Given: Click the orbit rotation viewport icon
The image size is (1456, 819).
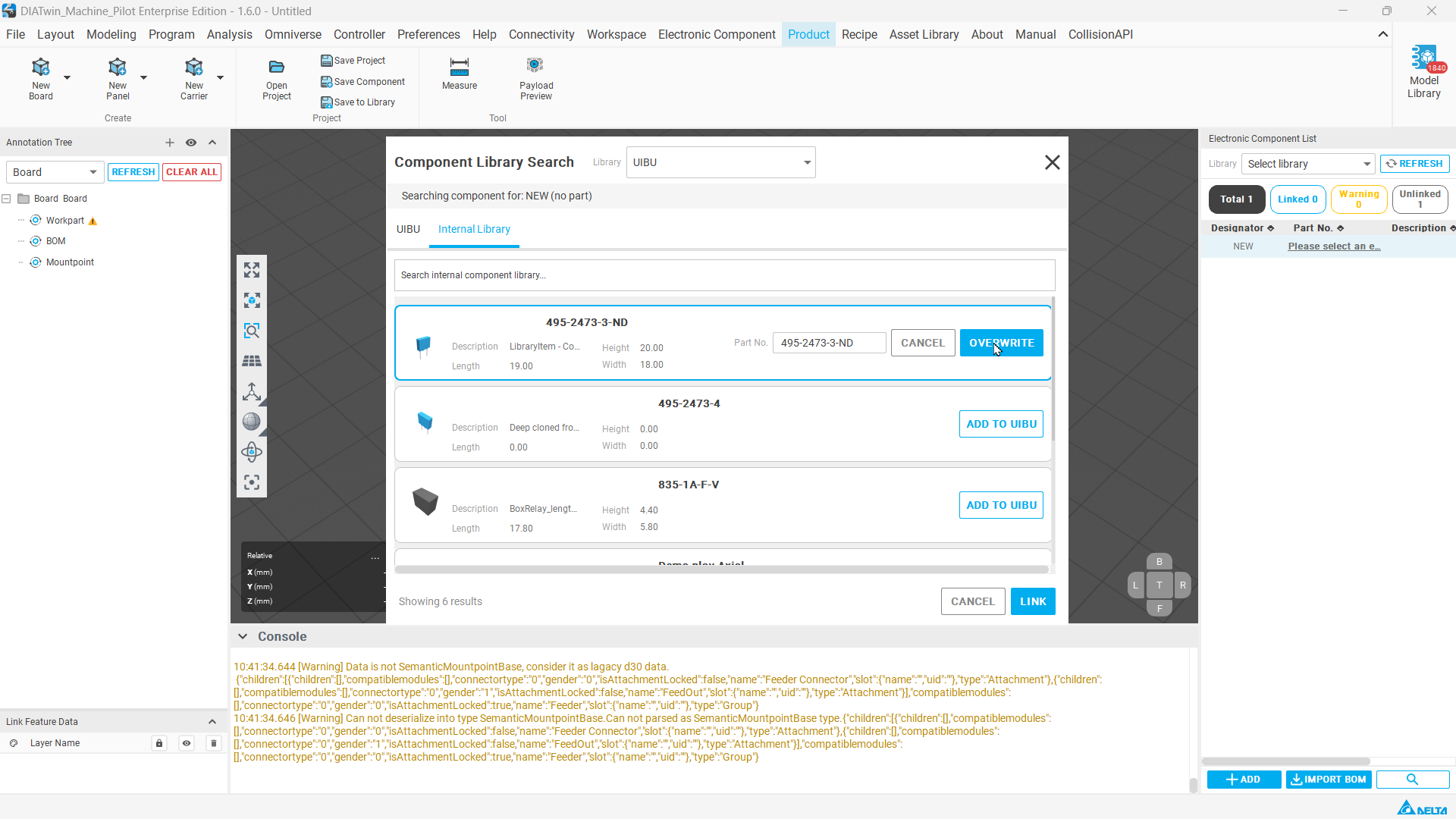Looking at the screenshot, I should [x=252, y=452].
